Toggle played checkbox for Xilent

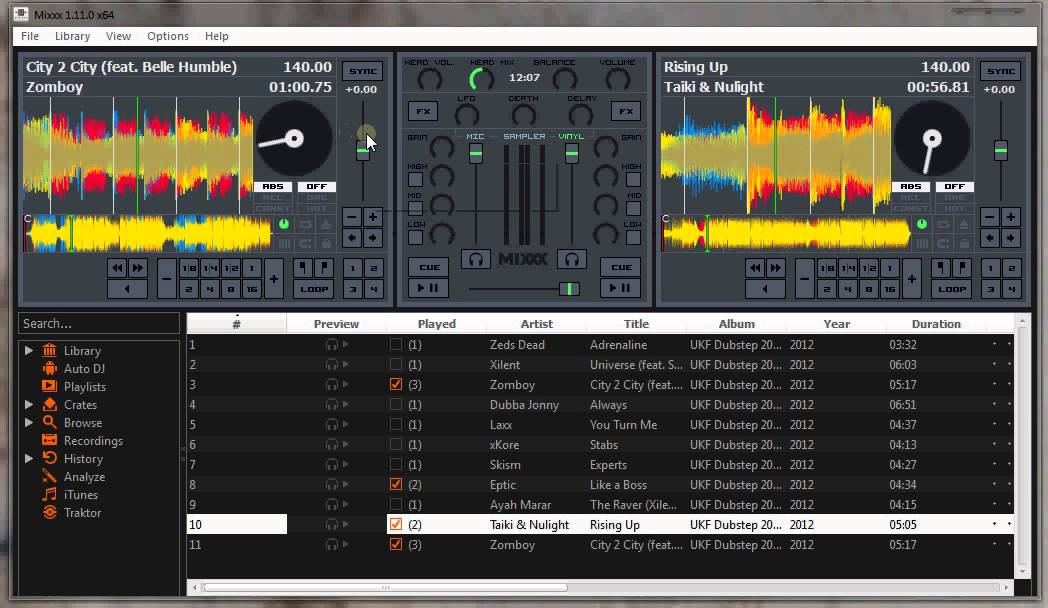396,365
